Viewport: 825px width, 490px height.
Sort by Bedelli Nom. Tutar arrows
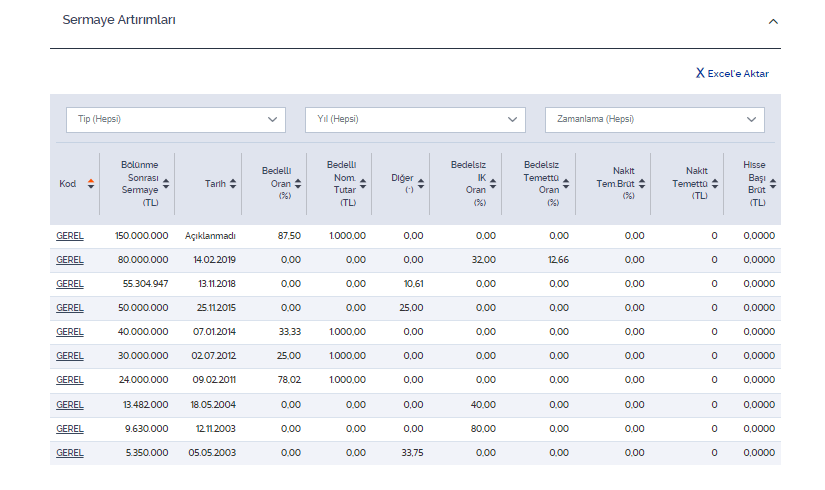click(363, 184)
